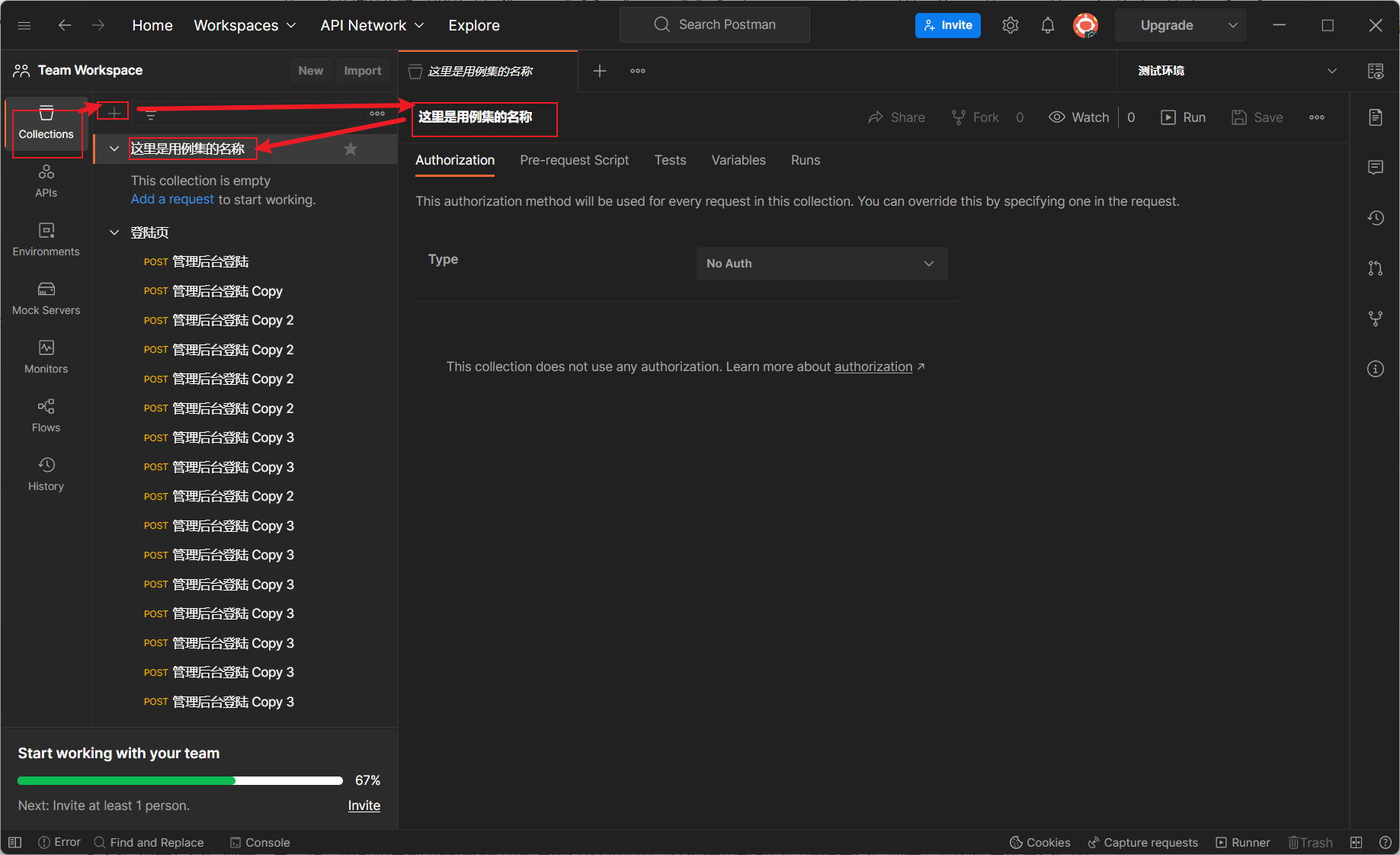The width and height of the screenshot is (1400, 855).
Task: Click the Search Postman field
Action: coord(715,25)
